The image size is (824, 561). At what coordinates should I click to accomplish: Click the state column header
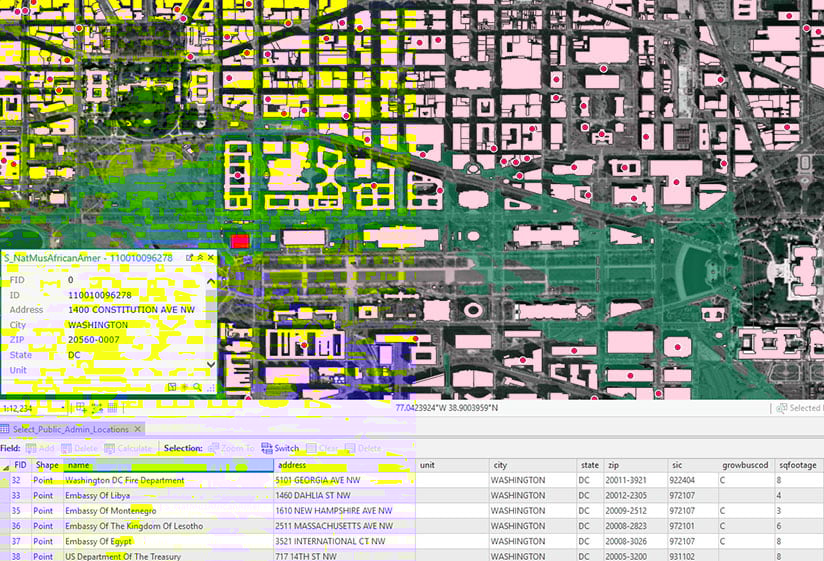click(x=590, y=465)
